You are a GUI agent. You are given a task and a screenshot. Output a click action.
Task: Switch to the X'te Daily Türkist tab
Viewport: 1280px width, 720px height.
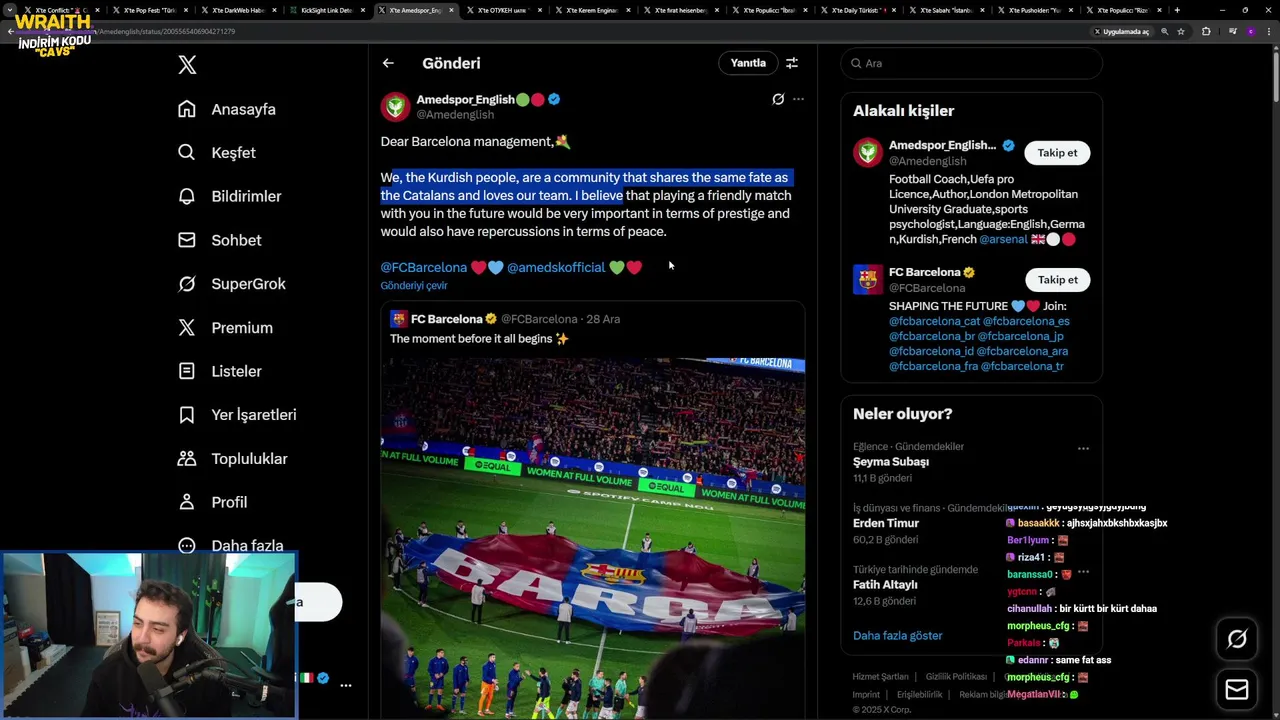point(856,10)
